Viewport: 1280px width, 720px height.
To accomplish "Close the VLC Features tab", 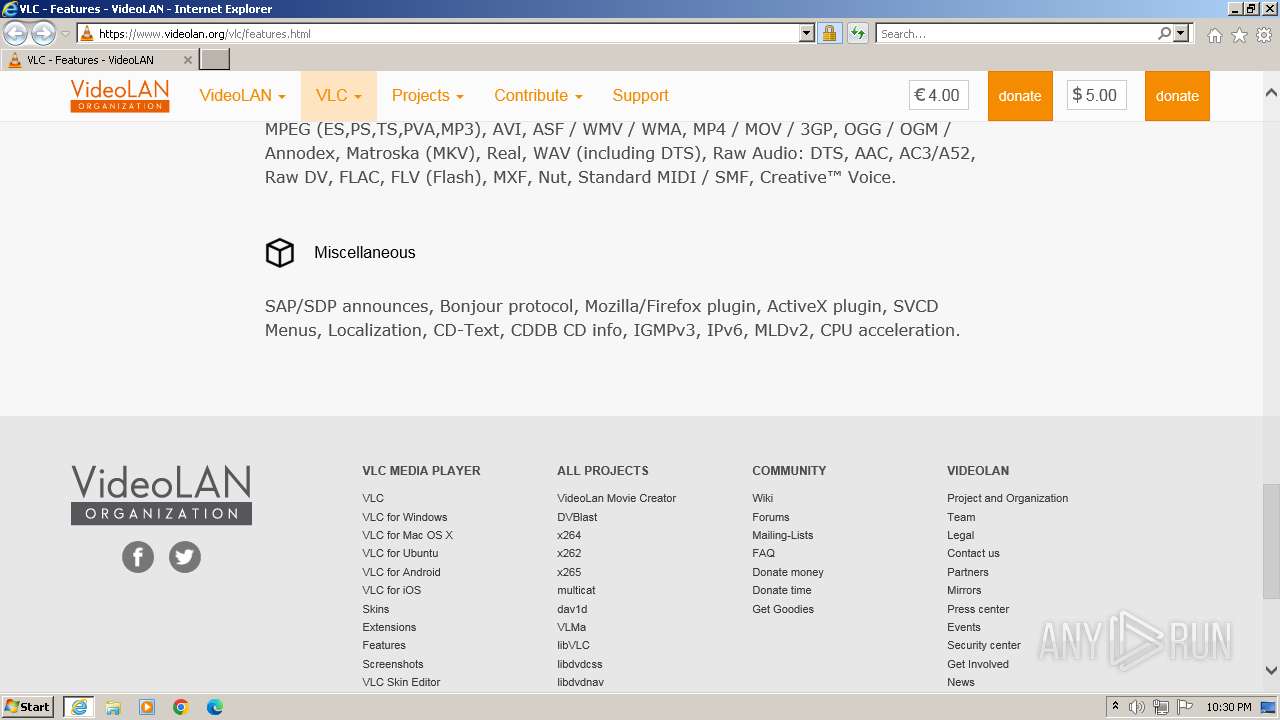I will pos(188,60).
